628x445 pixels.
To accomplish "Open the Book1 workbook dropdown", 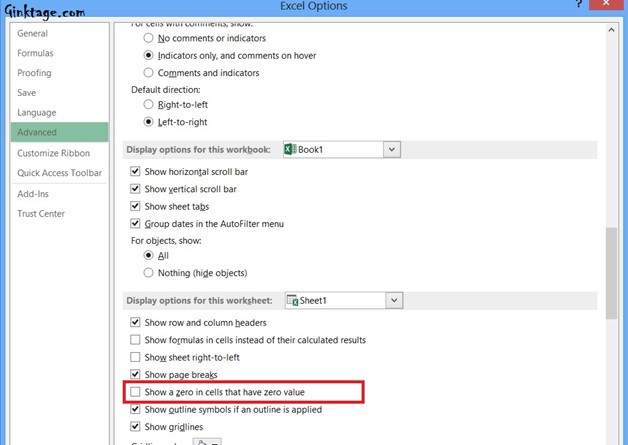I will [x=392, y=149].
